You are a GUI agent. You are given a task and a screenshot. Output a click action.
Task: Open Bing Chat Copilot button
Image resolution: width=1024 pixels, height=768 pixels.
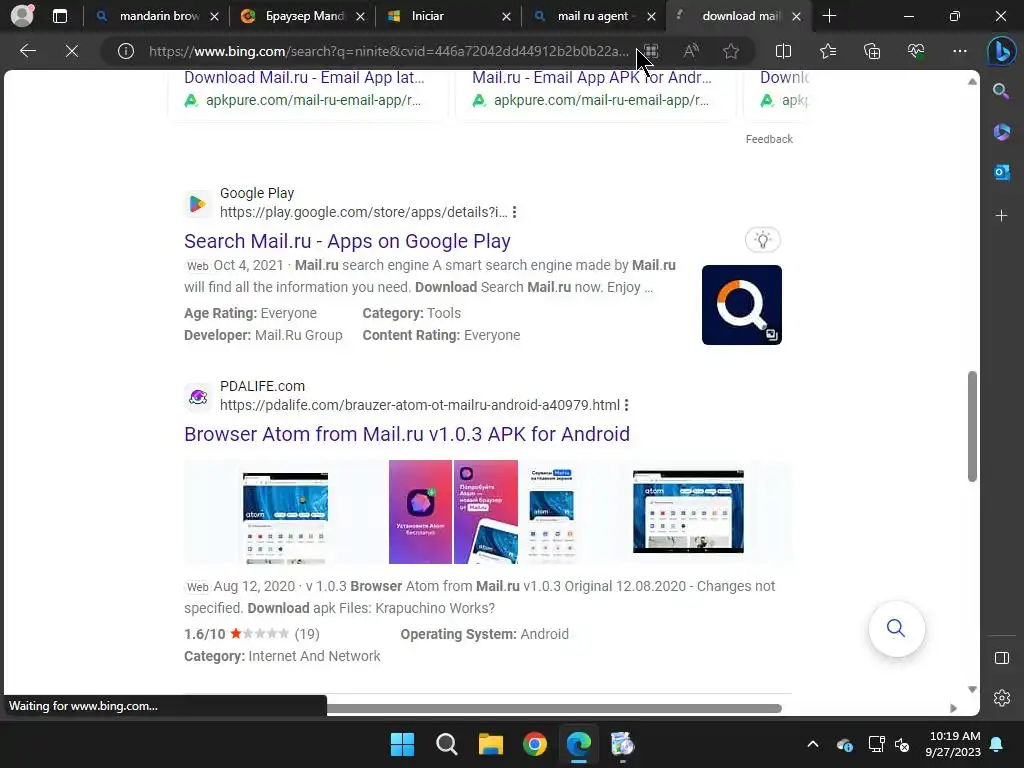(x=1001, y=51)
